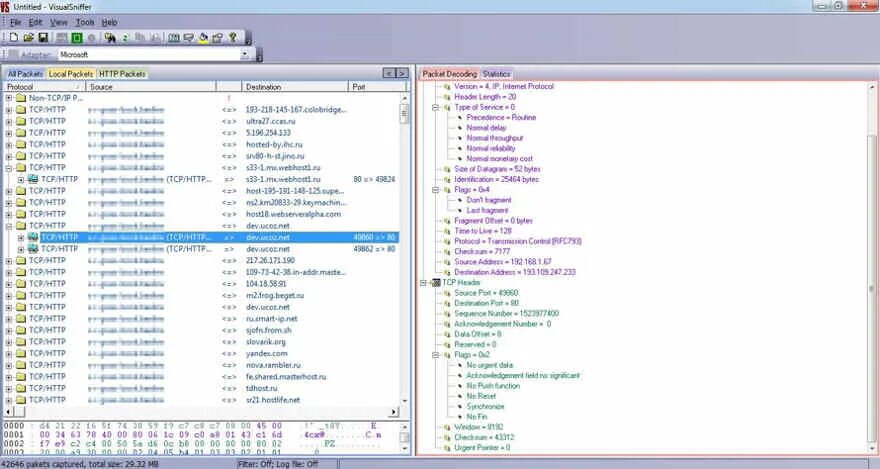Expand the ultra27.ccas.ru connection row

point(8,121)
